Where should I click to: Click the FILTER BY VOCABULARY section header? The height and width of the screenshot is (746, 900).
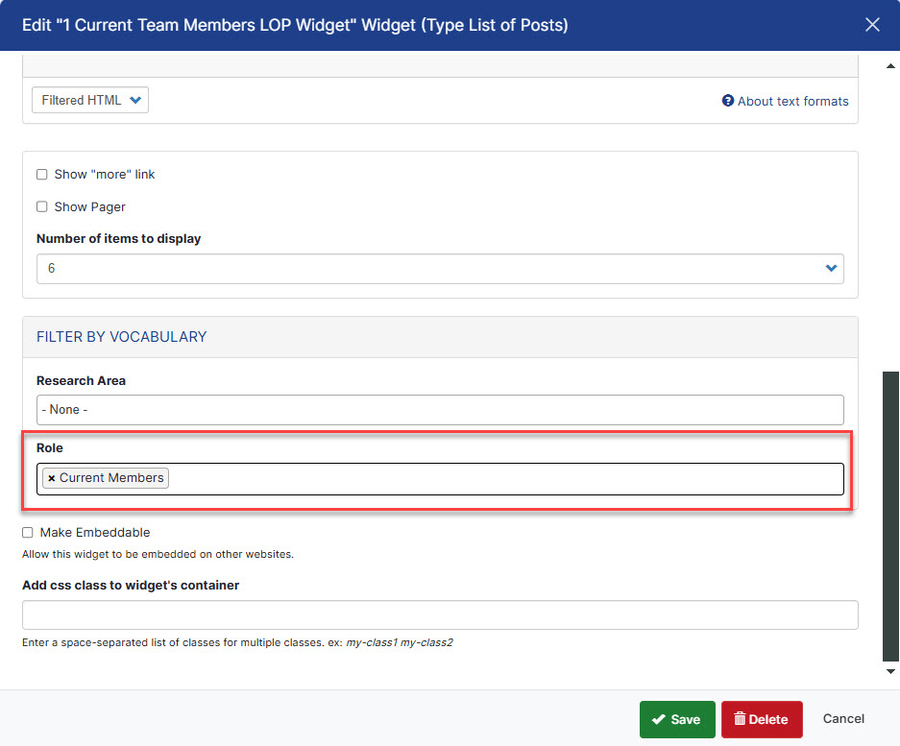121,337
